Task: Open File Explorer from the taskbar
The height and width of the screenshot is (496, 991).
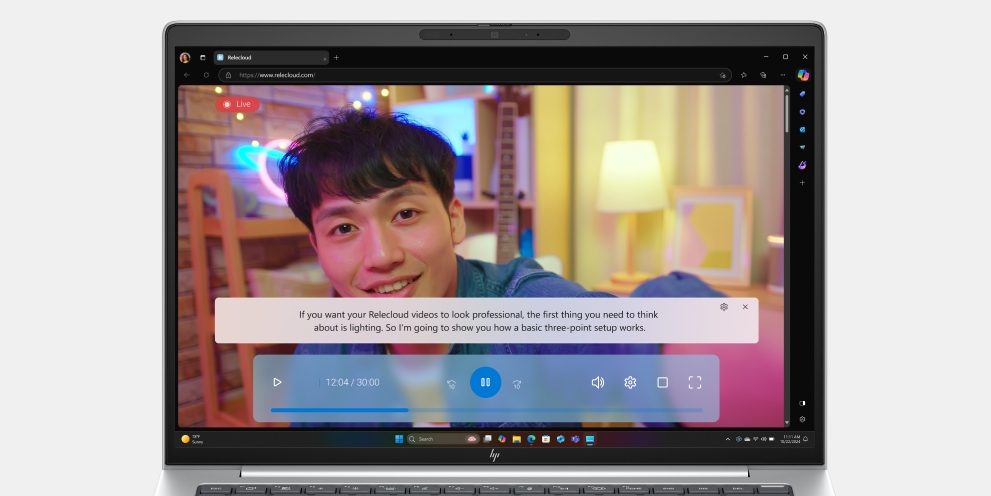Action: (516, 439)
